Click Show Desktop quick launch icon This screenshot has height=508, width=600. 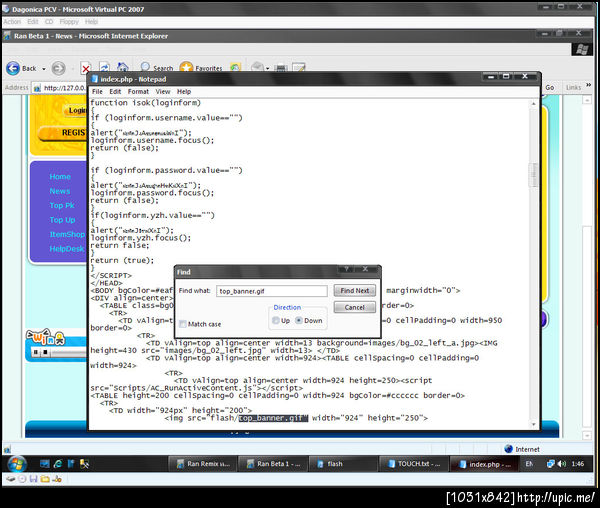(x=45, y=464)
